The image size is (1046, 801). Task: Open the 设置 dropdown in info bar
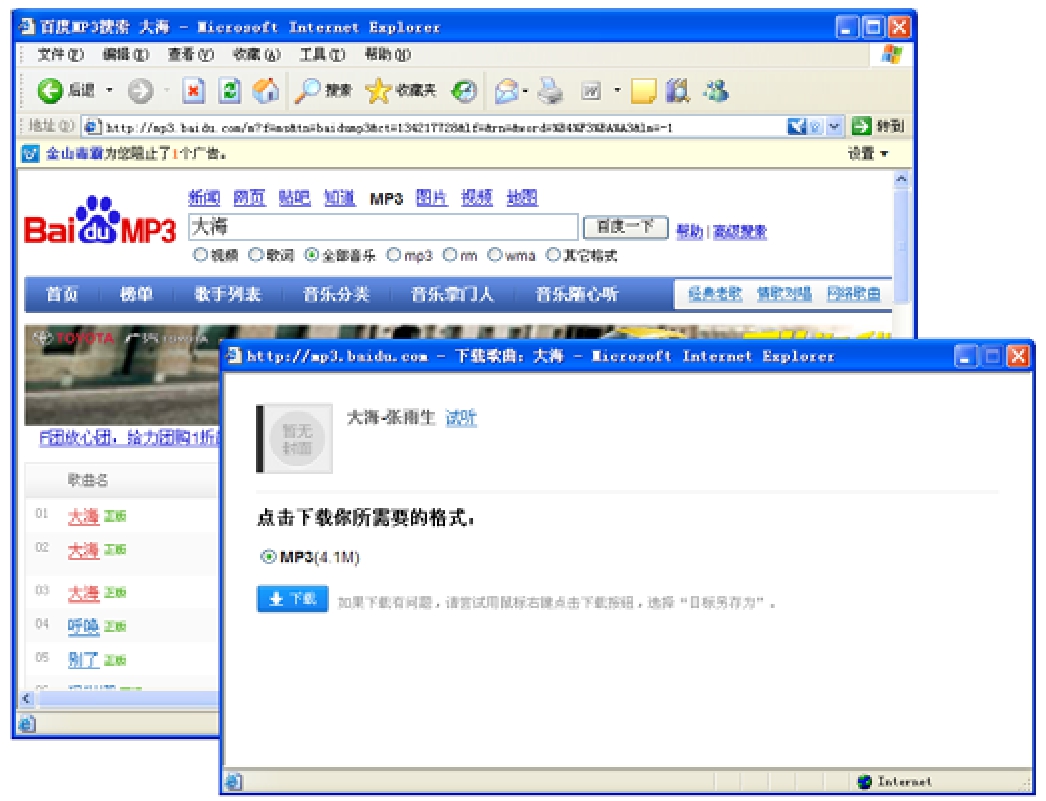pos(867,154)
